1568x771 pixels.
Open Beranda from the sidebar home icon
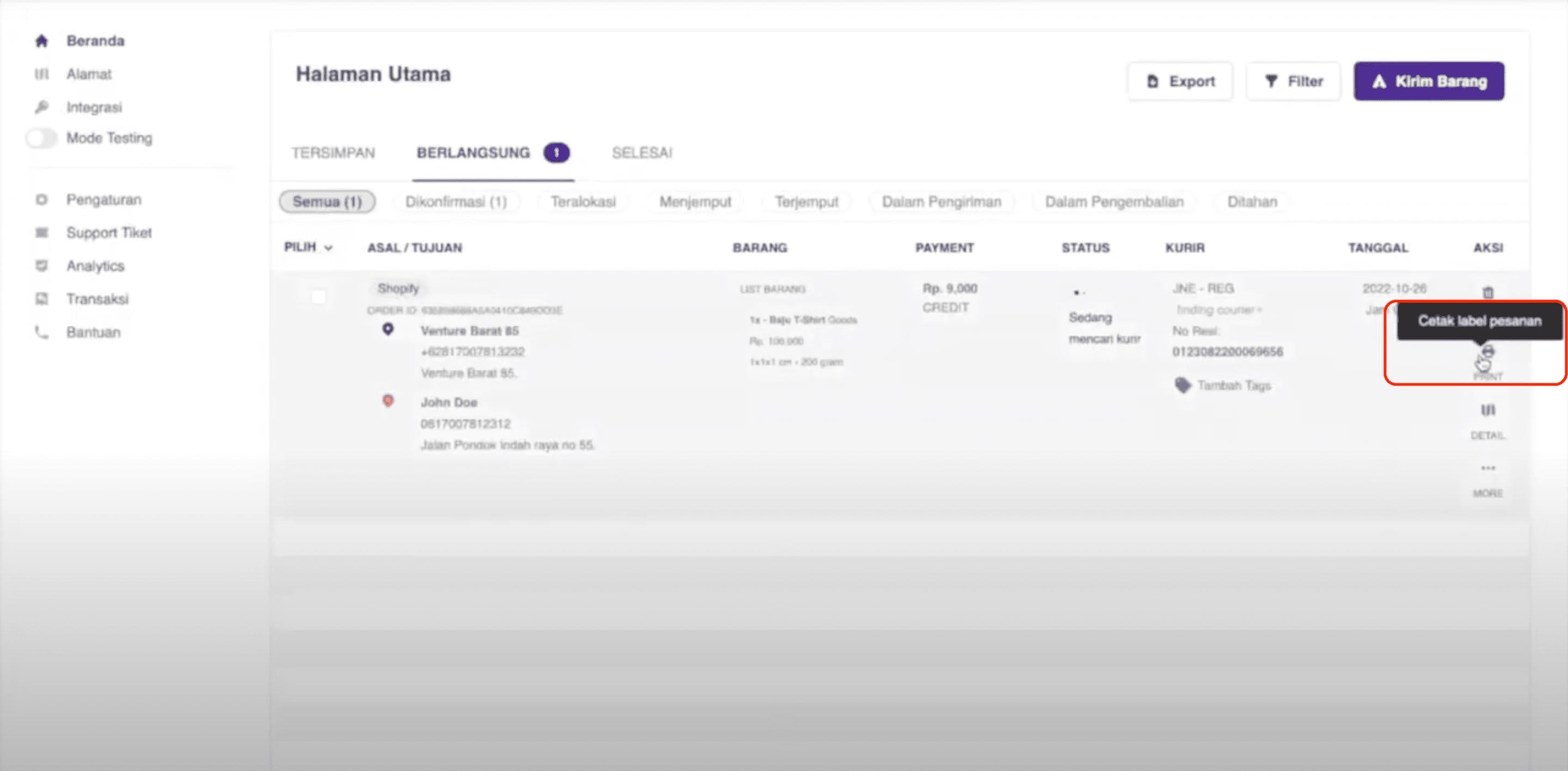tap(41, 41)
